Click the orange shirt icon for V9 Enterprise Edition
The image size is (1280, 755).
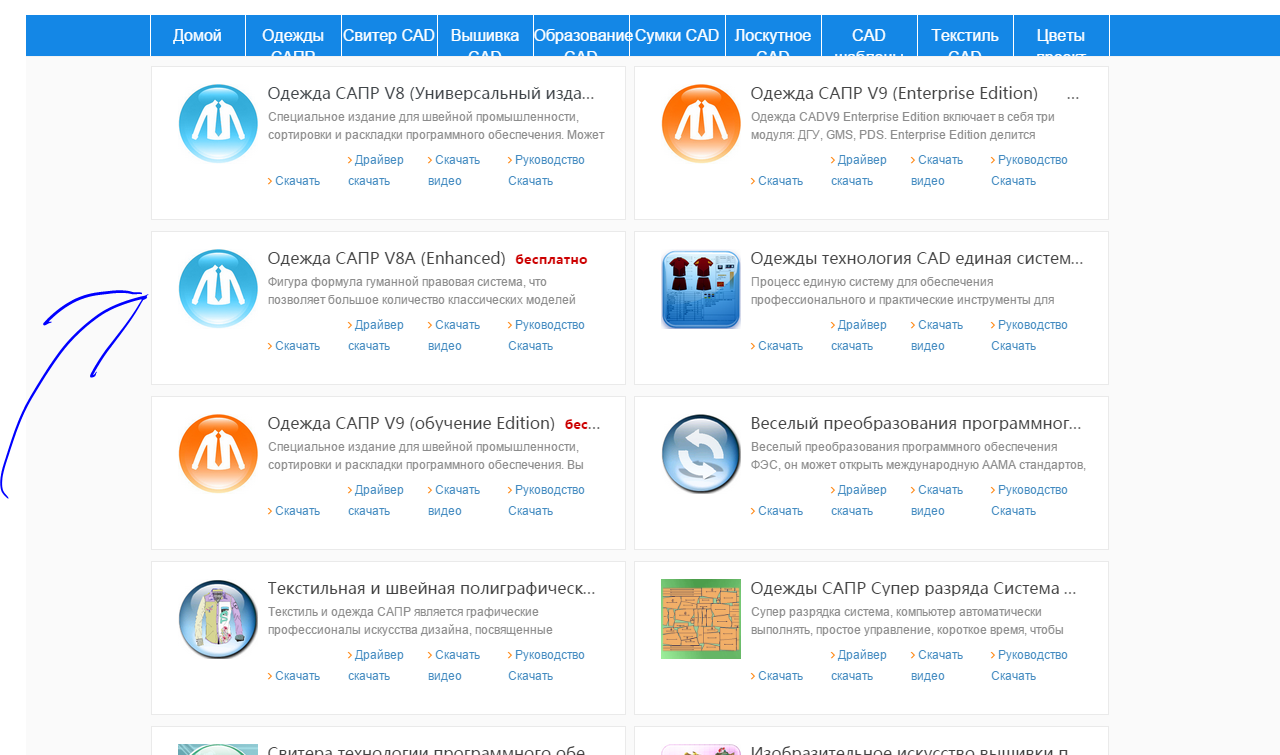point(701,123)
